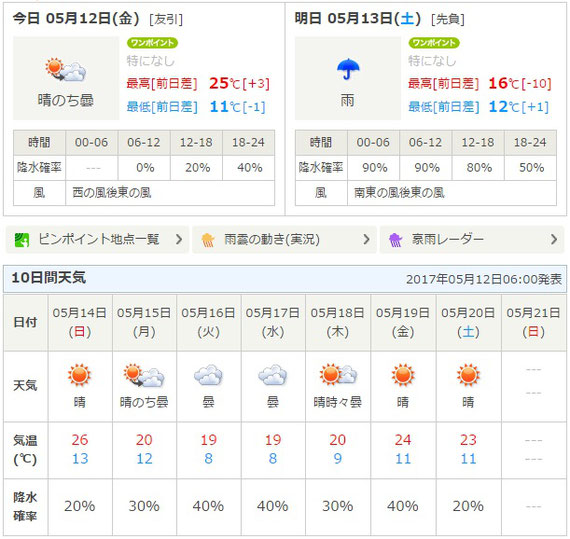Click the 明日 05月13日(土) heading
The image size is (570, 539).
pyautogui.click(x=358, y=18)
